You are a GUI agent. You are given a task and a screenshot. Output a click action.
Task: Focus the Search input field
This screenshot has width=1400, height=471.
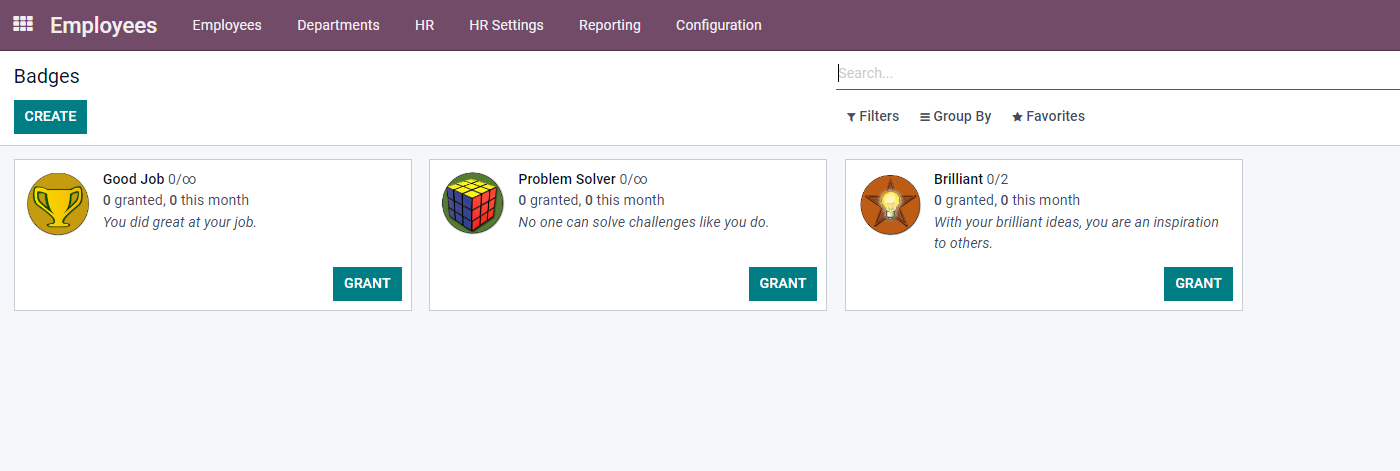[x=1117, y=73]
